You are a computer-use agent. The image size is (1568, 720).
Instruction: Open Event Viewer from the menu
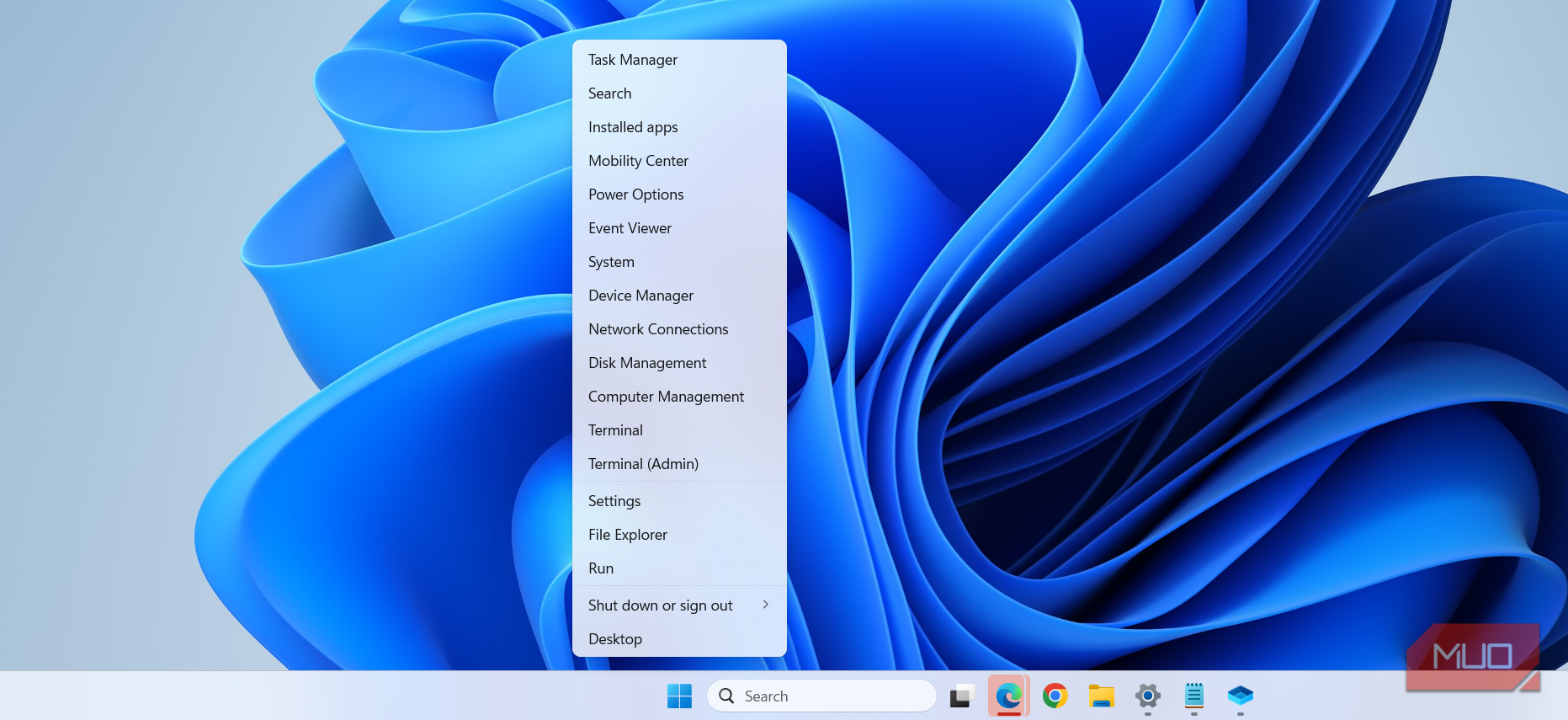(679, 228)
